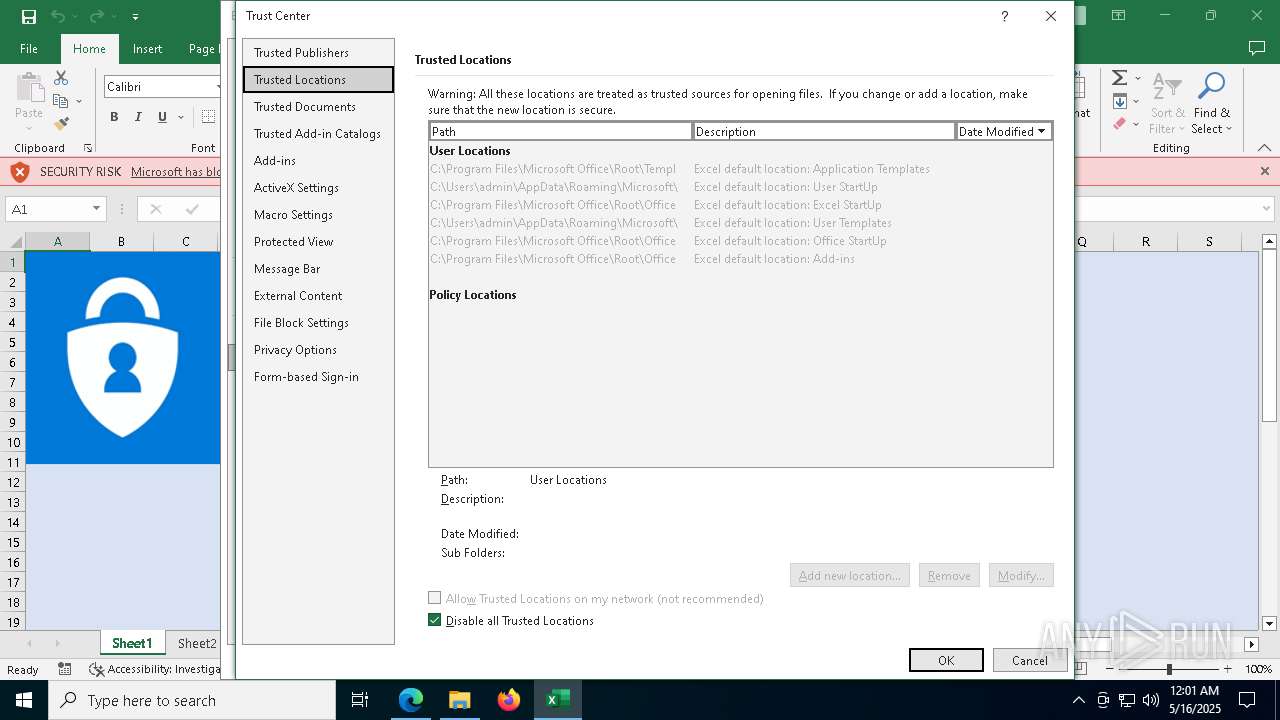
Task: Click the zoom in plus button
Action: coord(1227,669)
